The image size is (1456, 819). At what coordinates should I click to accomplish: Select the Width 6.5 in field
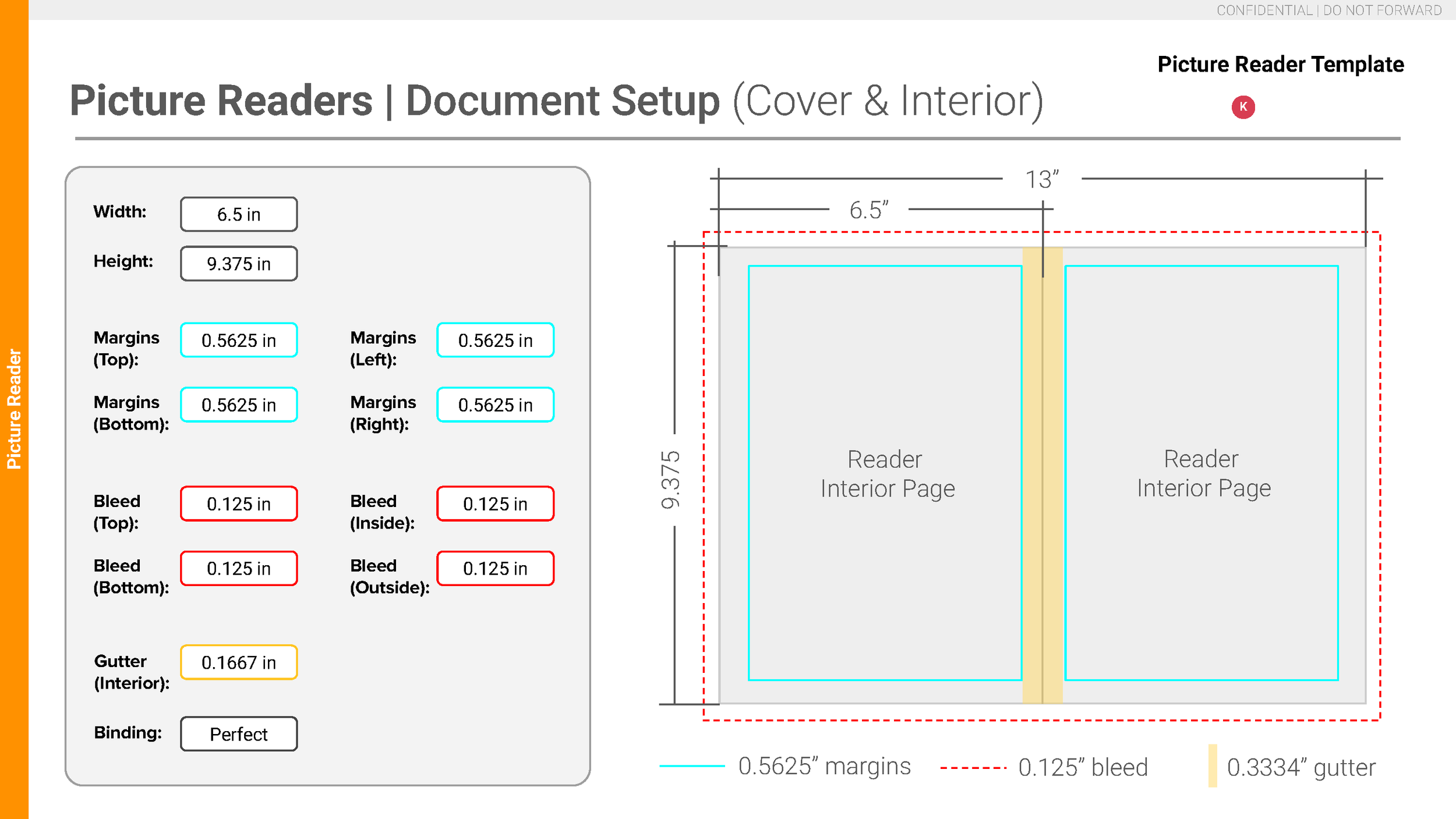point(239,214)
